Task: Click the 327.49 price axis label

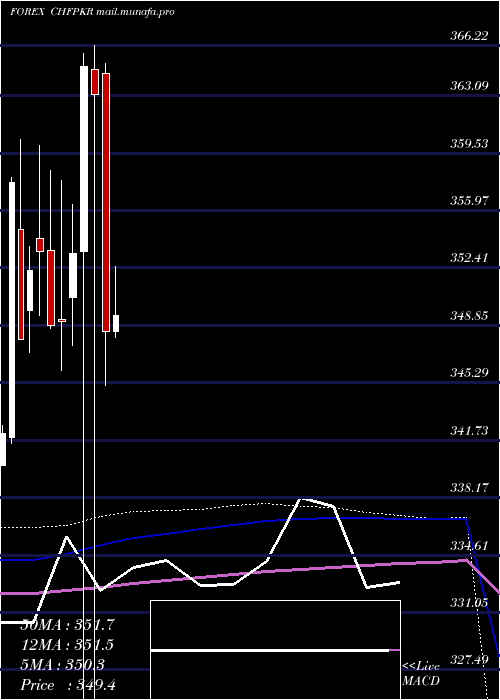Action: (x=469, y=660)
